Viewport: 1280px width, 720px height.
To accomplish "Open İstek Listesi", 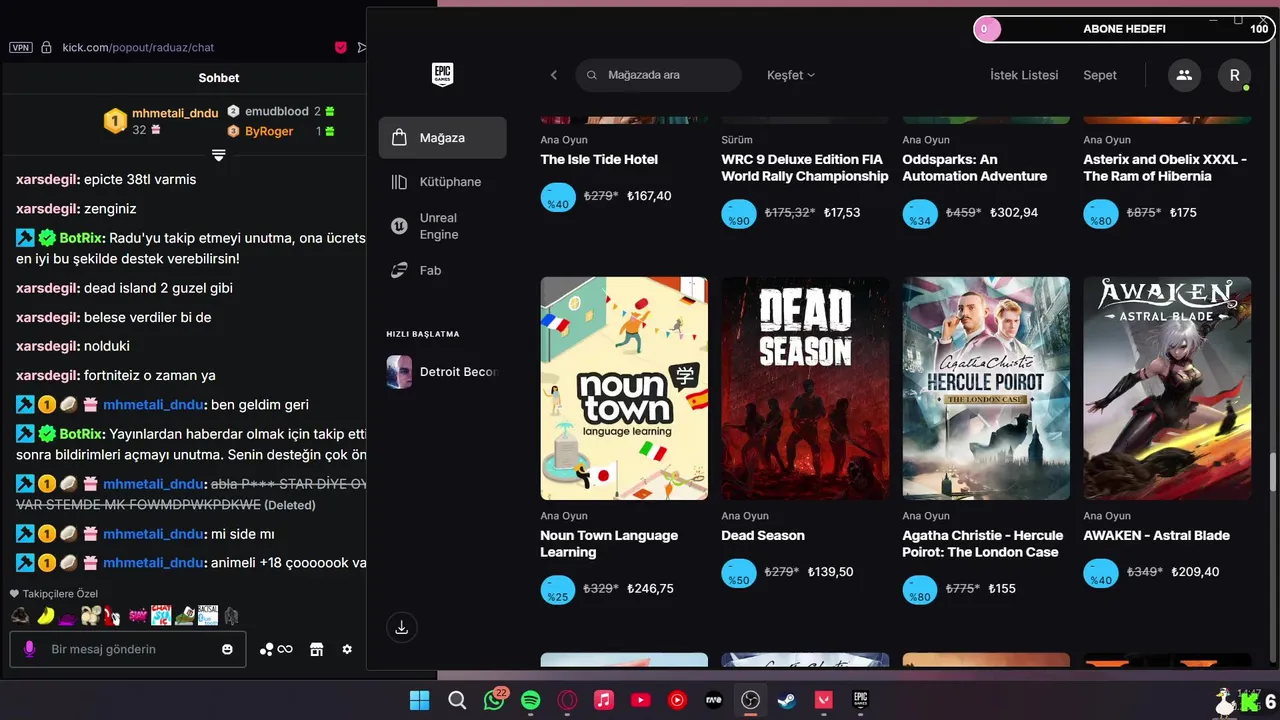I will [1024, 75].
